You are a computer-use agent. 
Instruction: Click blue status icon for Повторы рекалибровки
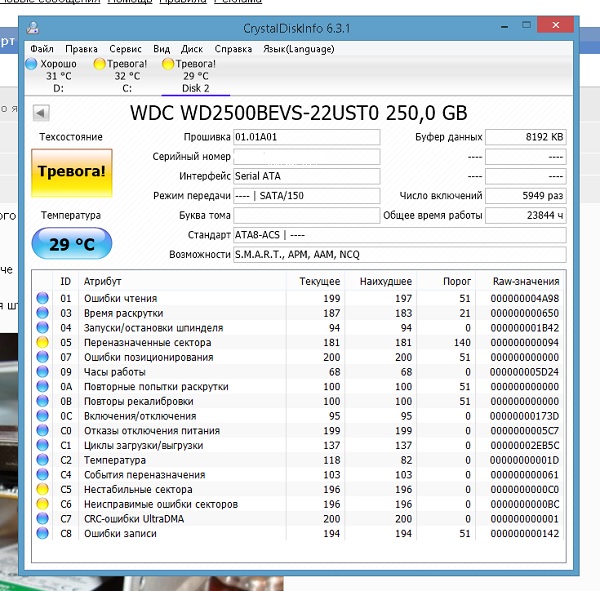(42, 401)
